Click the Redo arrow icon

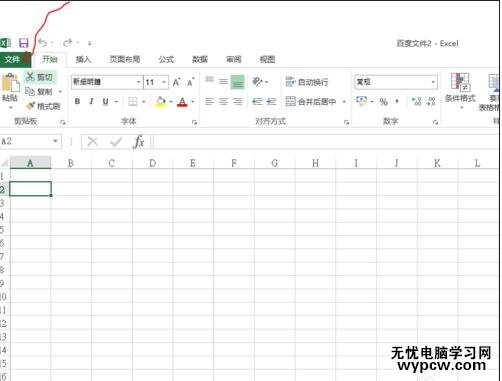pyautogui.click(x=68, y=43)
